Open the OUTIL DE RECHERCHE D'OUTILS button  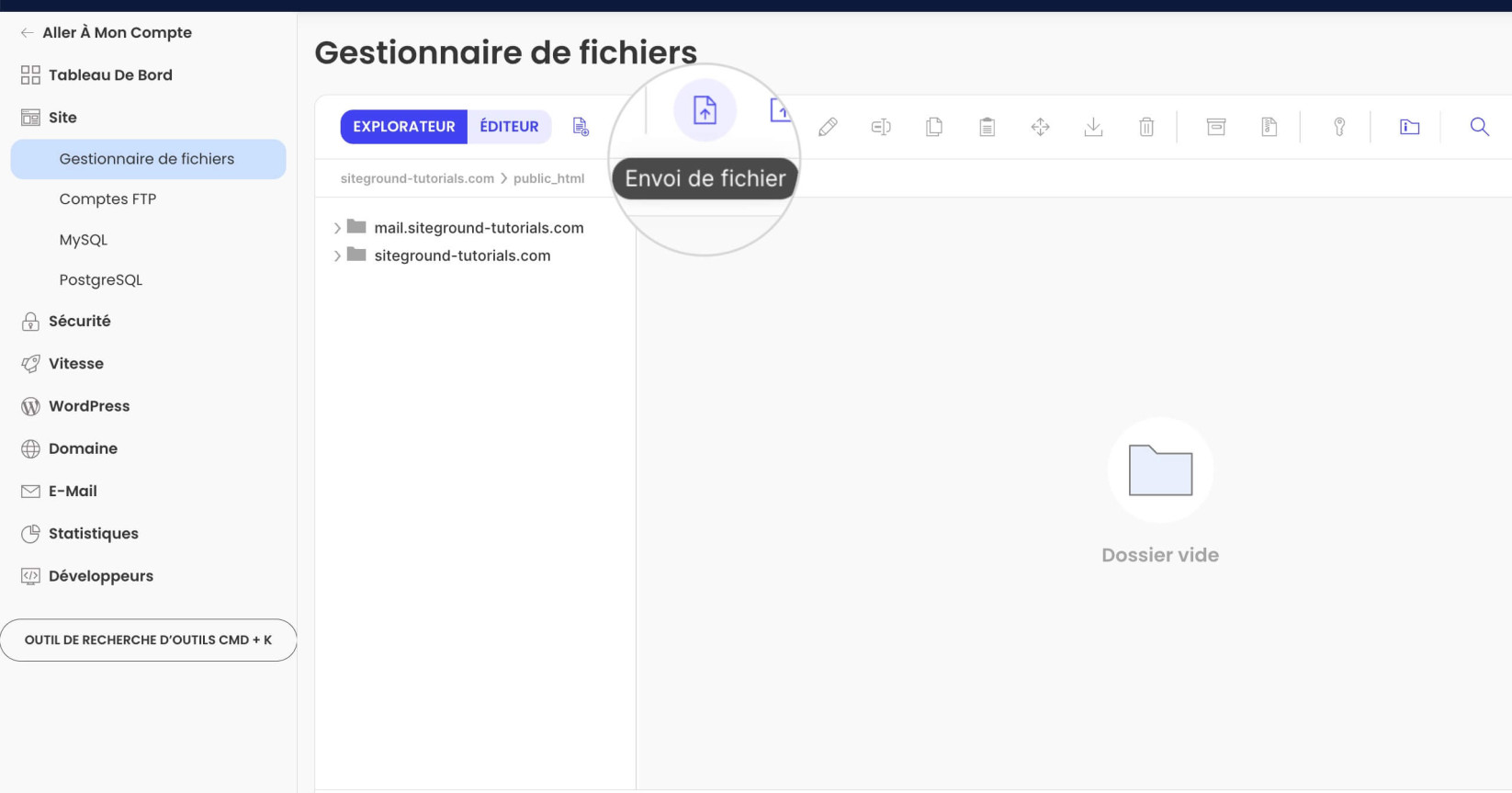click(148, 640)
